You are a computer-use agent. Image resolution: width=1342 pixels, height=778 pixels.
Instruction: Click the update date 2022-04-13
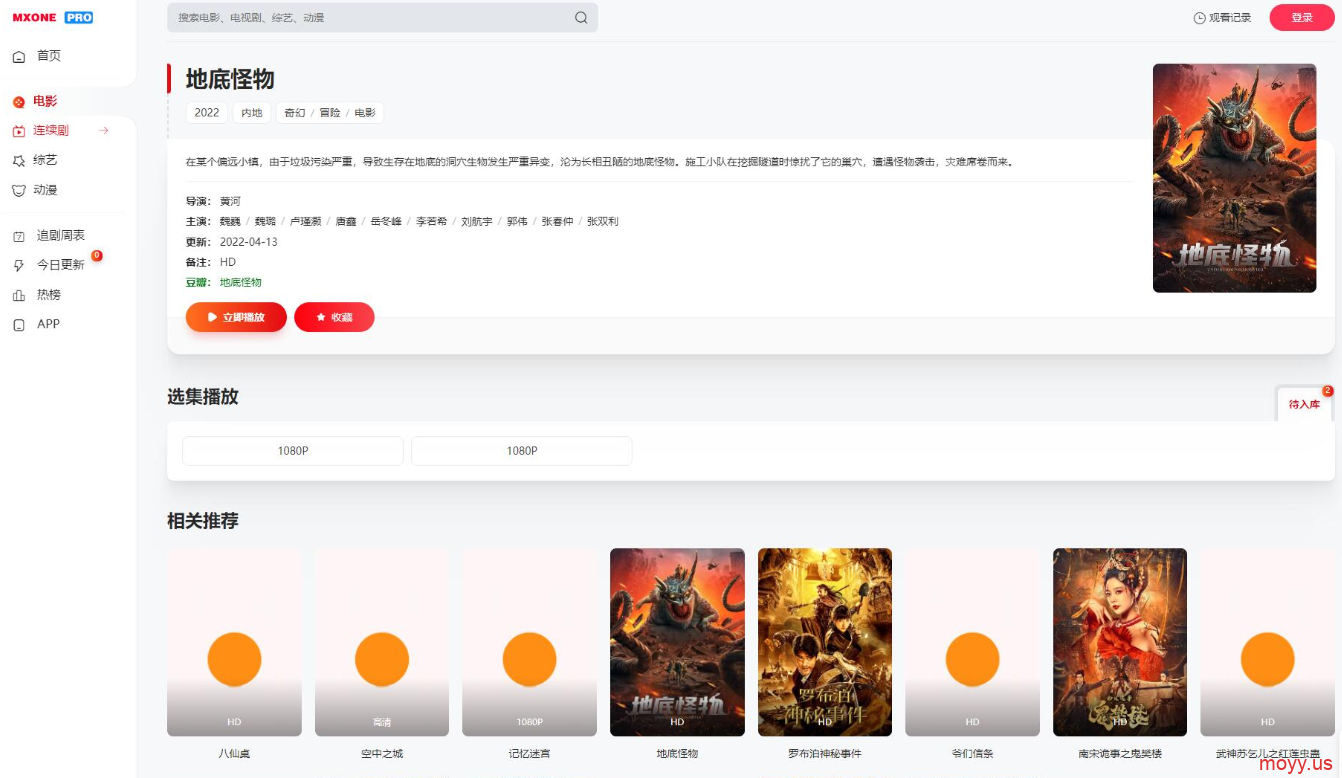tap(249, 242)
